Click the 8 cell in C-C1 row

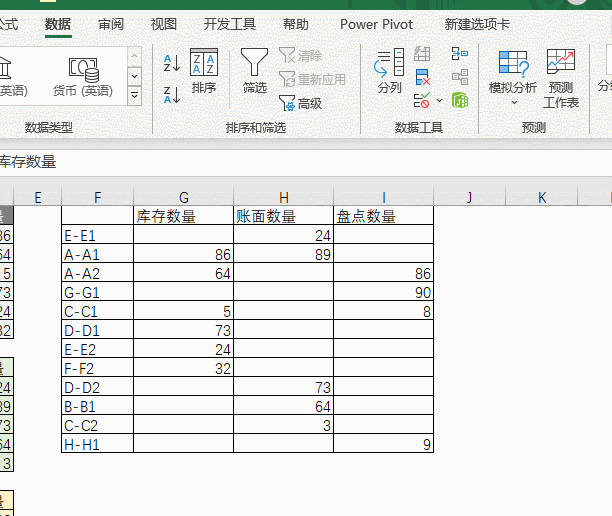tap(383, 311)
